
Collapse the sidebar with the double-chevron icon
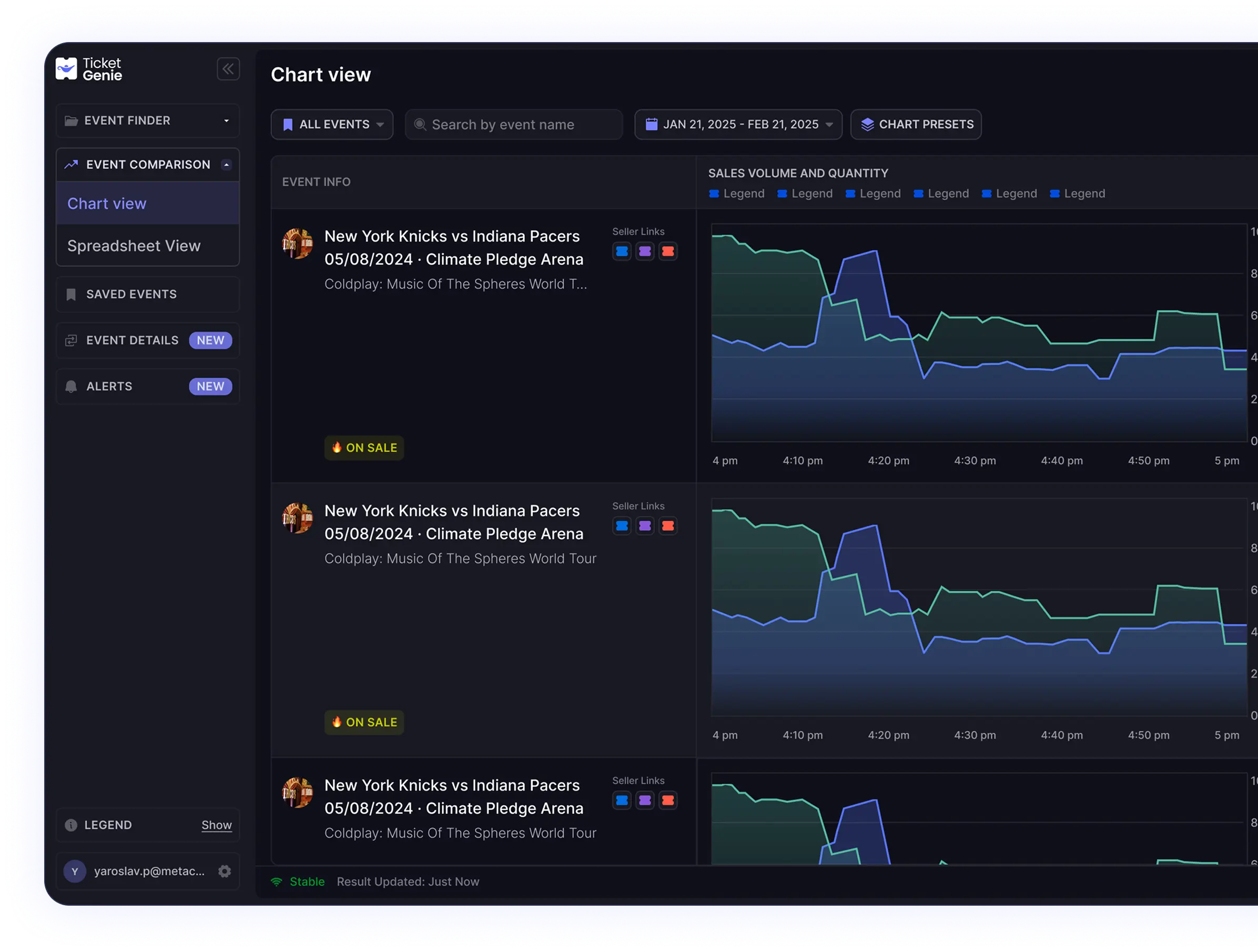[x=228, y=69]
